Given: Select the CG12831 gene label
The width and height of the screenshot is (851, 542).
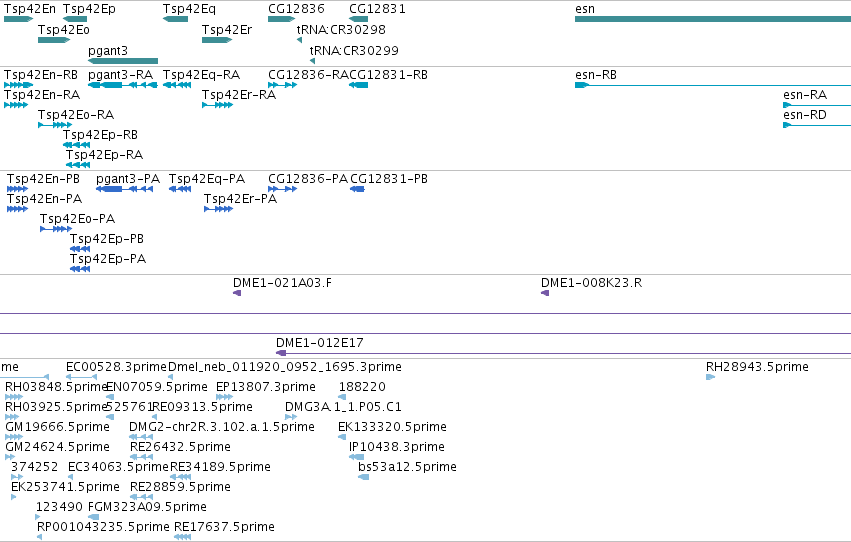Looking at the screenshot, I should point(377,9).
